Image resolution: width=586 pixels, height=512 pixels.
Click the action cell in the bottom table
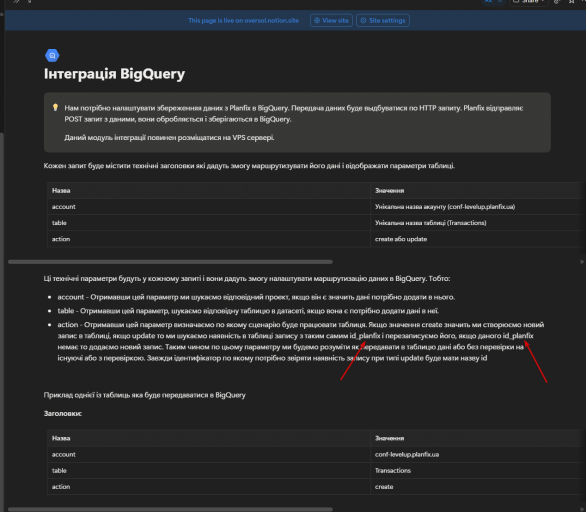[x=209, y=487]
